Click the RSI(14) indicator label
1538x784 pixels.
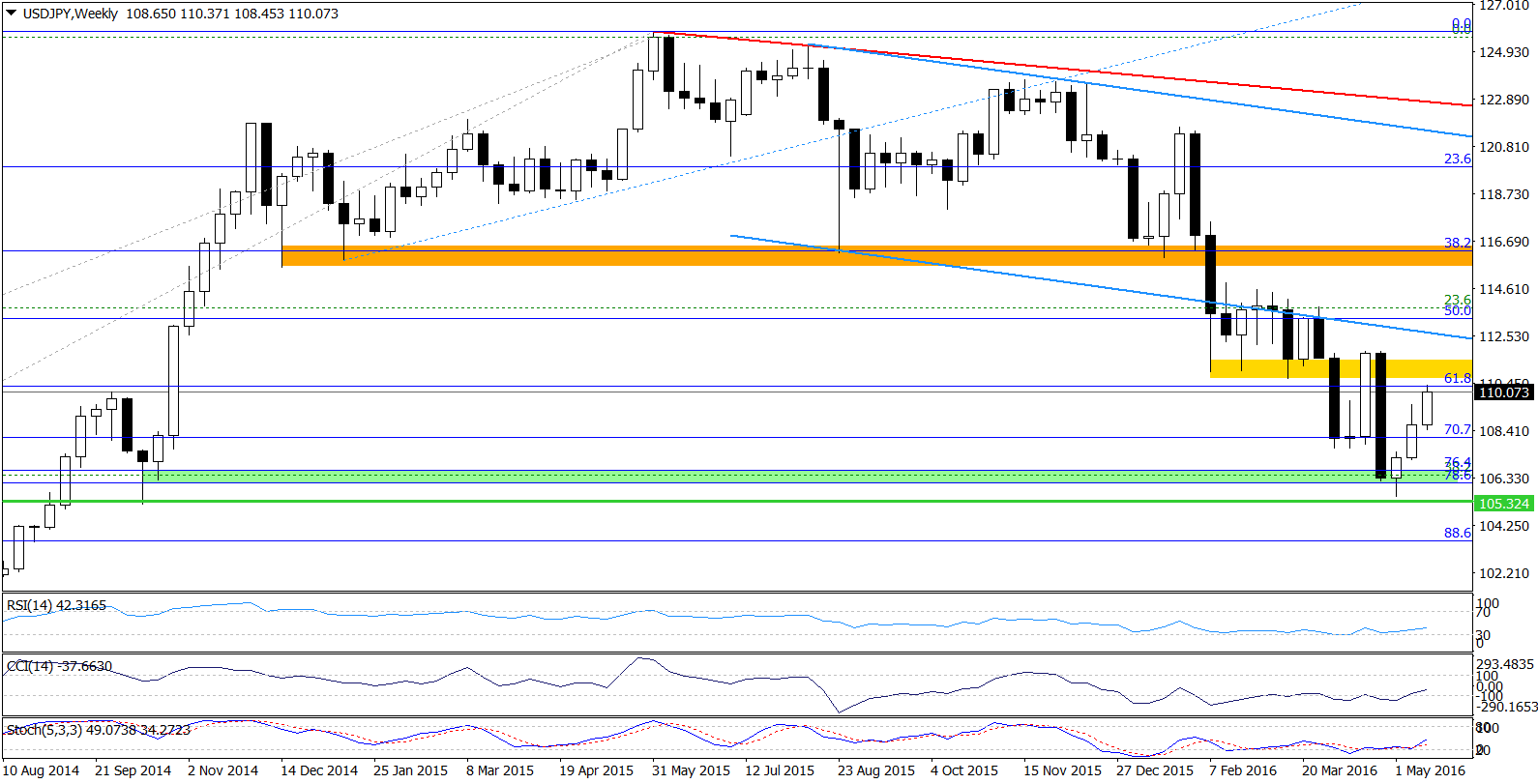point(56,605)
